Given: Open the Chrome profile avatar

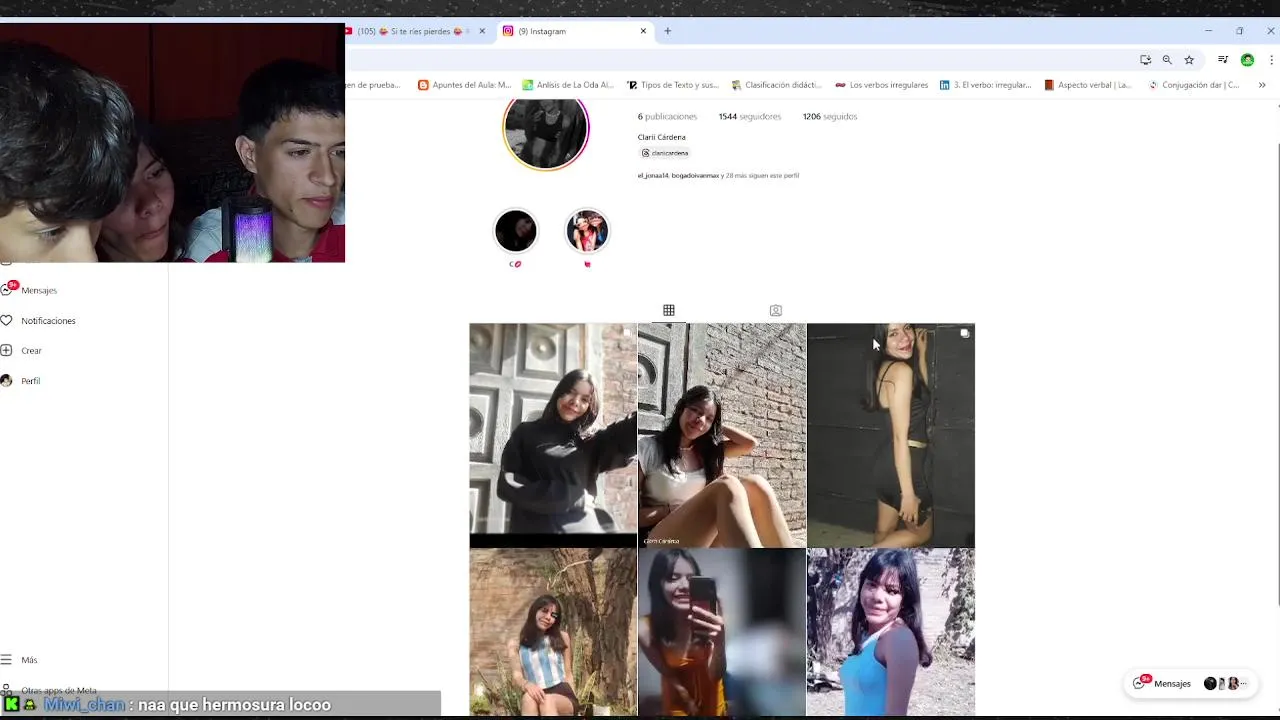Looking at the screenshot, I should (x=1247, y=60).
